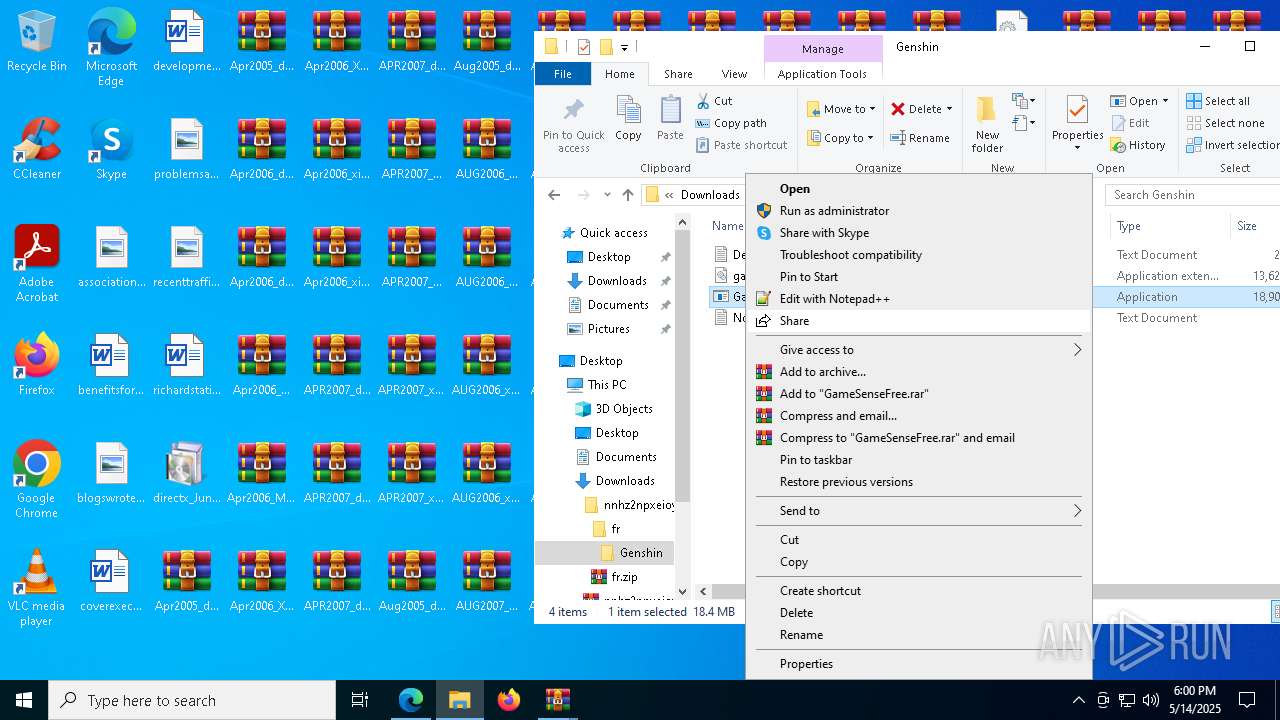Show hidden system tray icons

click(x=1078, y=700)
